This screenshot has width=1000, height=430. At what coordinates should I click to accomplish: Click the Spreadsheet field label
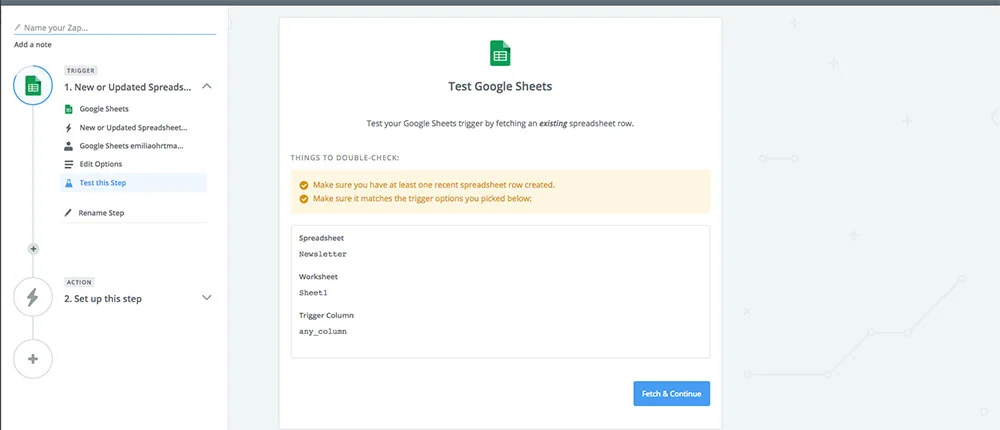click(321, 238)
